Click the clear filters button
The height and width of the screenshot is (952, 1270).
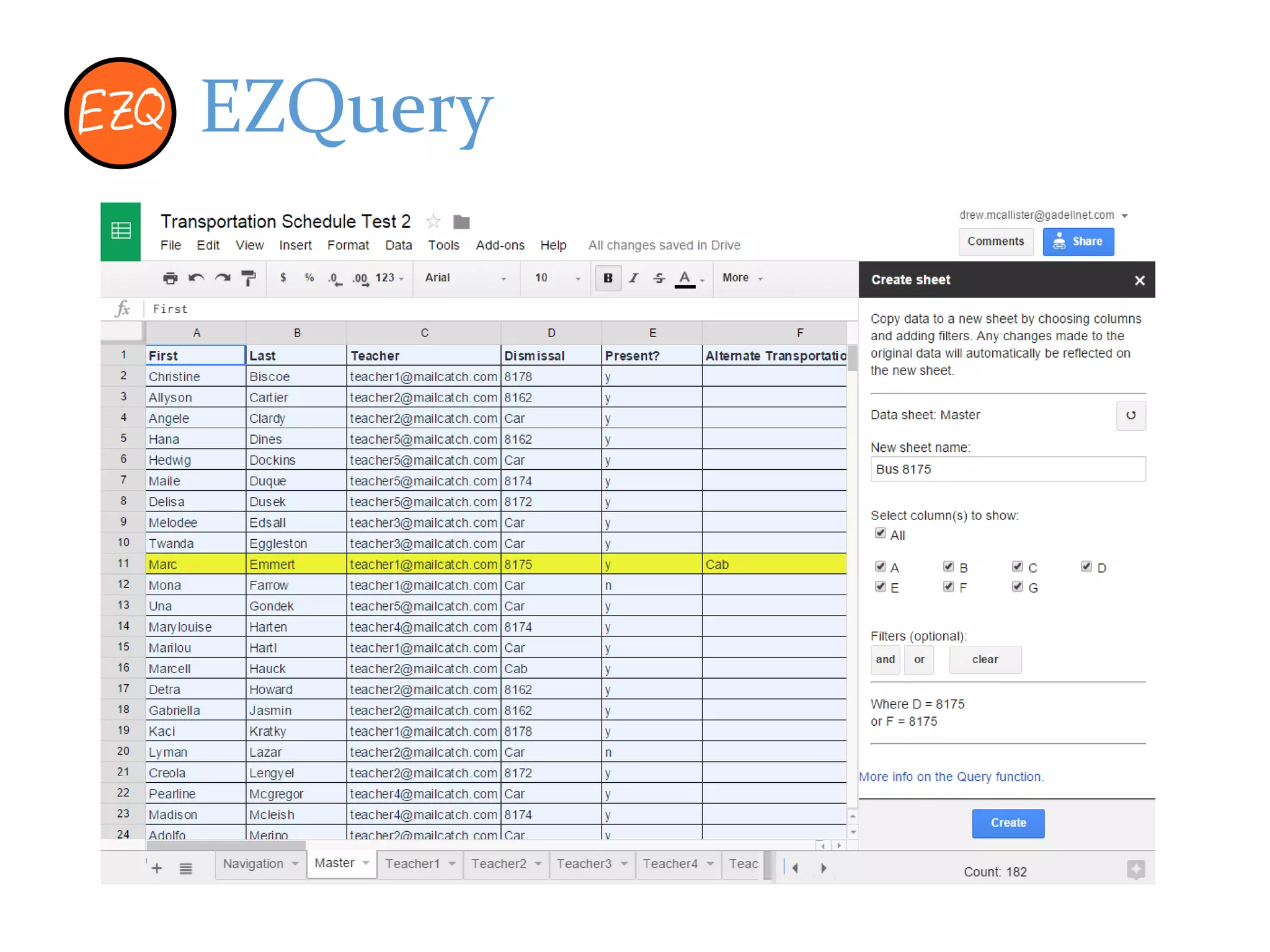985,659
